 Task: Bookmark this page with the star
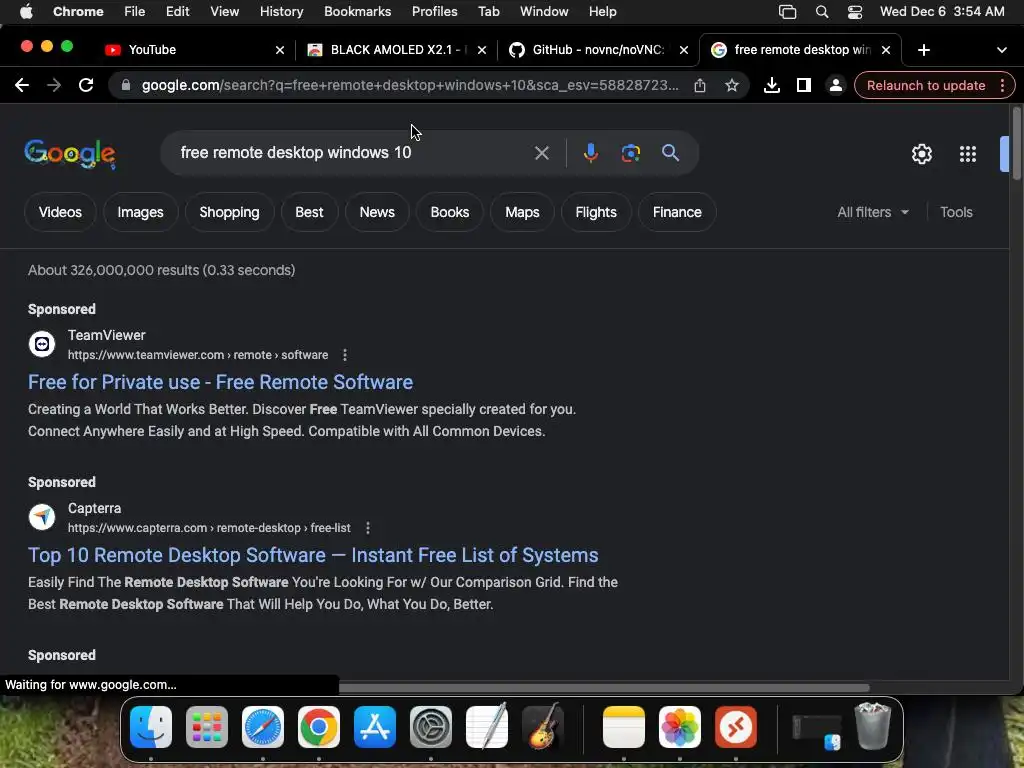[x=731, y=85]
